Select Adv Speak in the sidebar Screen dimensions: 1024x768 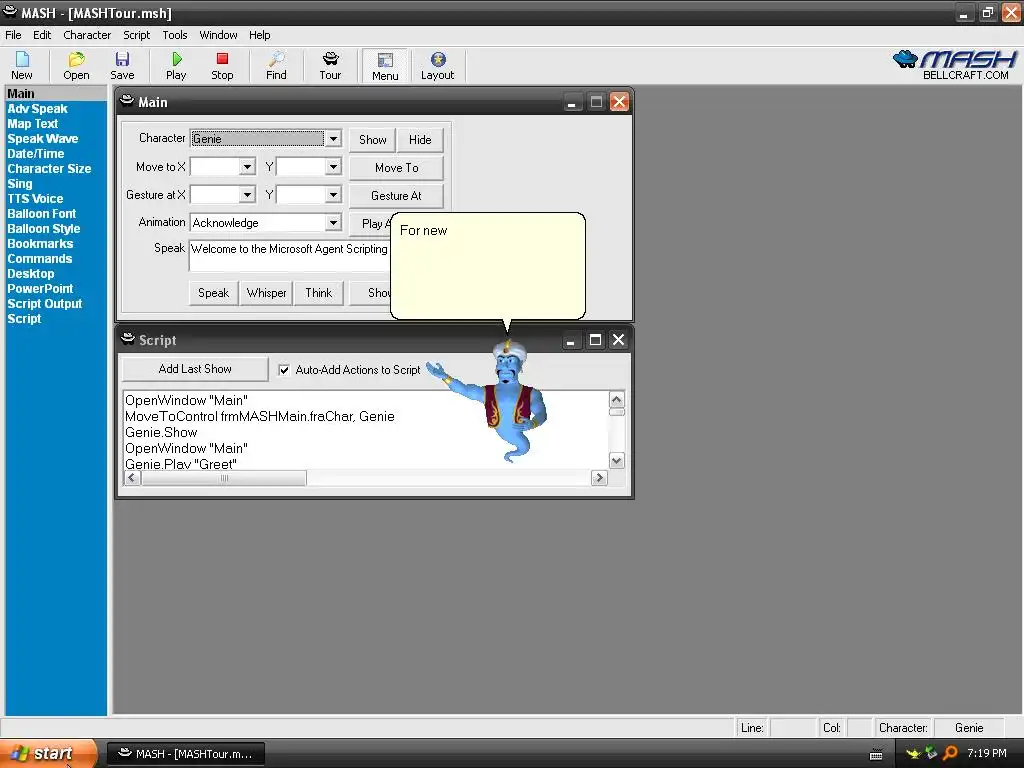pos(37,109)
